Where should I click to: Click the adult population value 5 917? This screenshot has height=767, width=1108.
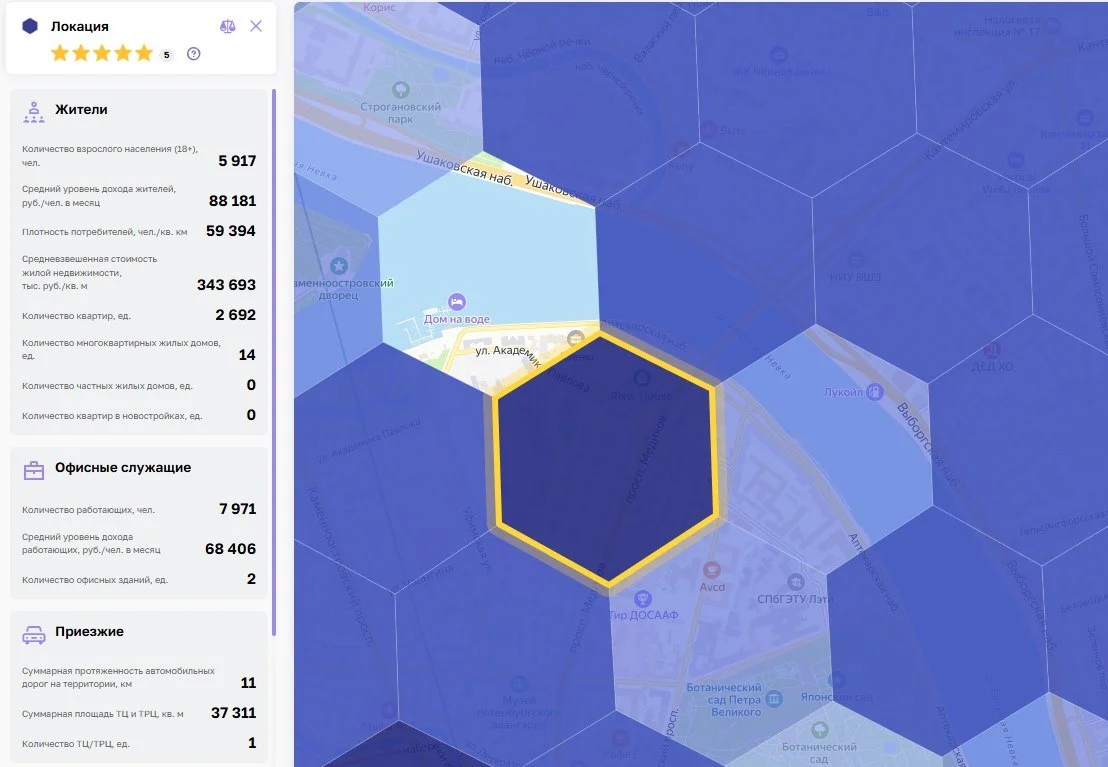[x=237, y=160]
